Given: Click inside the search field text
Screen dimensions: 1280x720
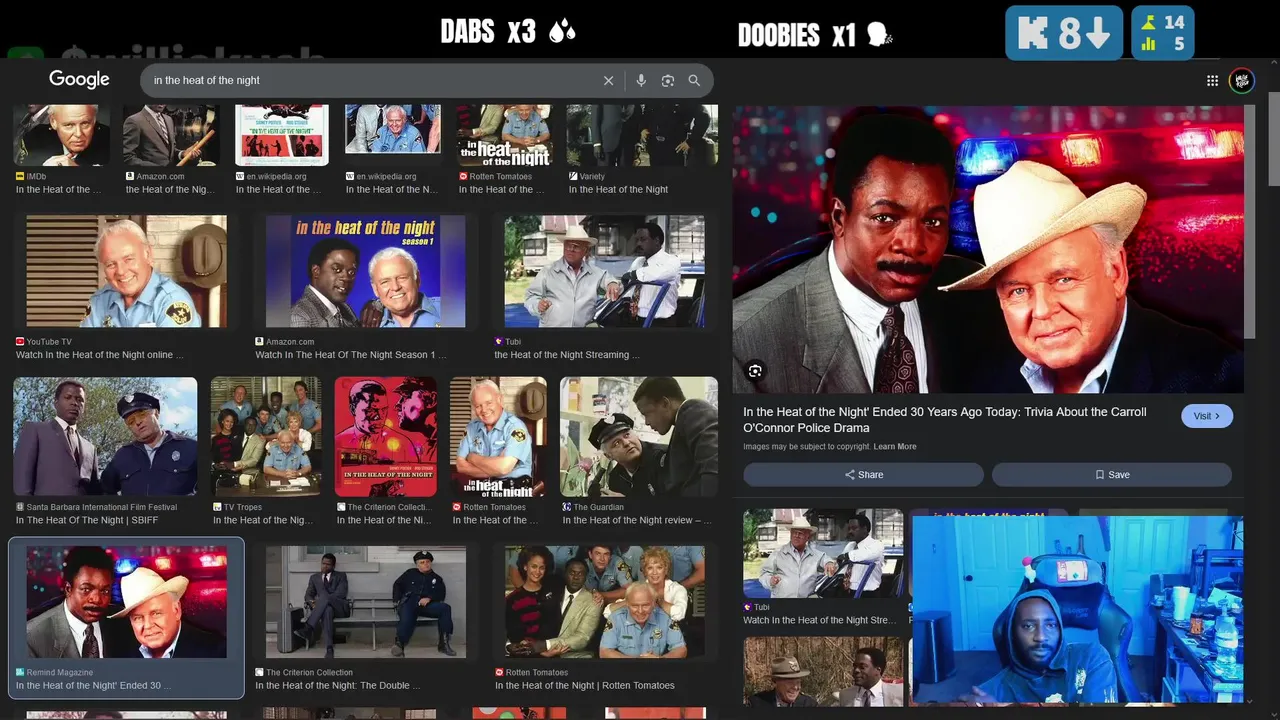Looking at the screenshot, I should click(207, 80).
